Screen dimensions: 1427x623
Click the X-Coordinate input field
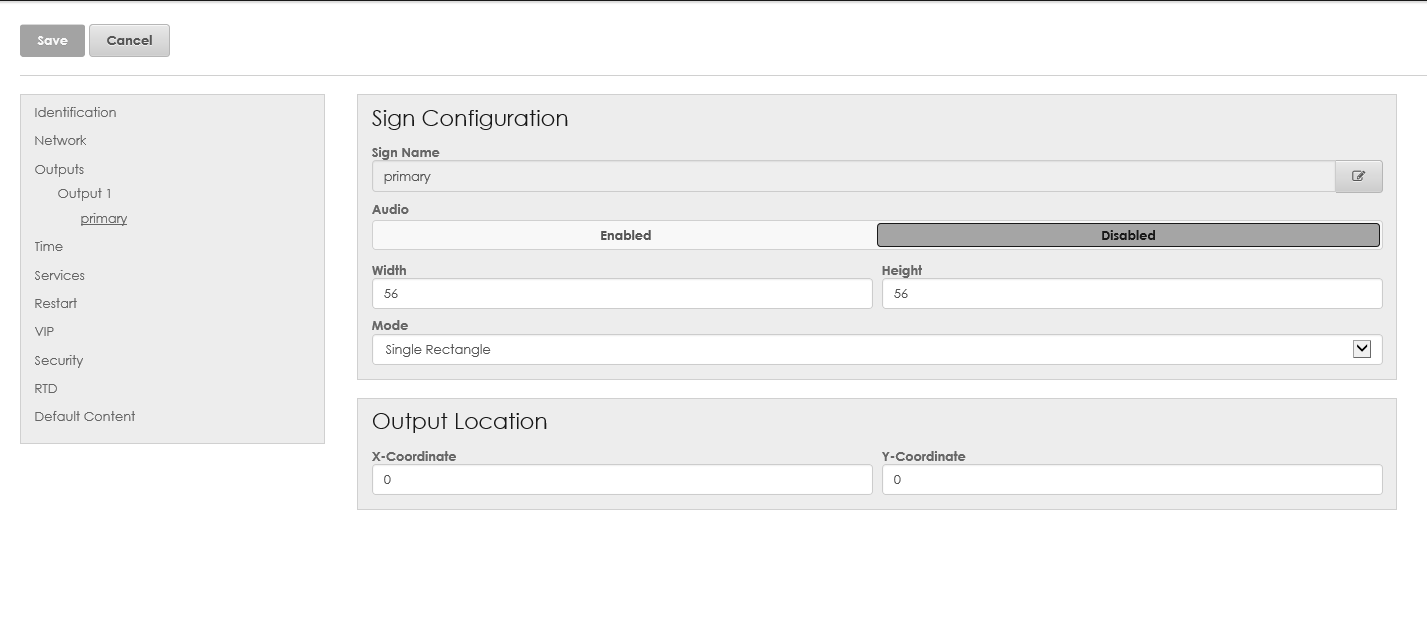[622, 480]
